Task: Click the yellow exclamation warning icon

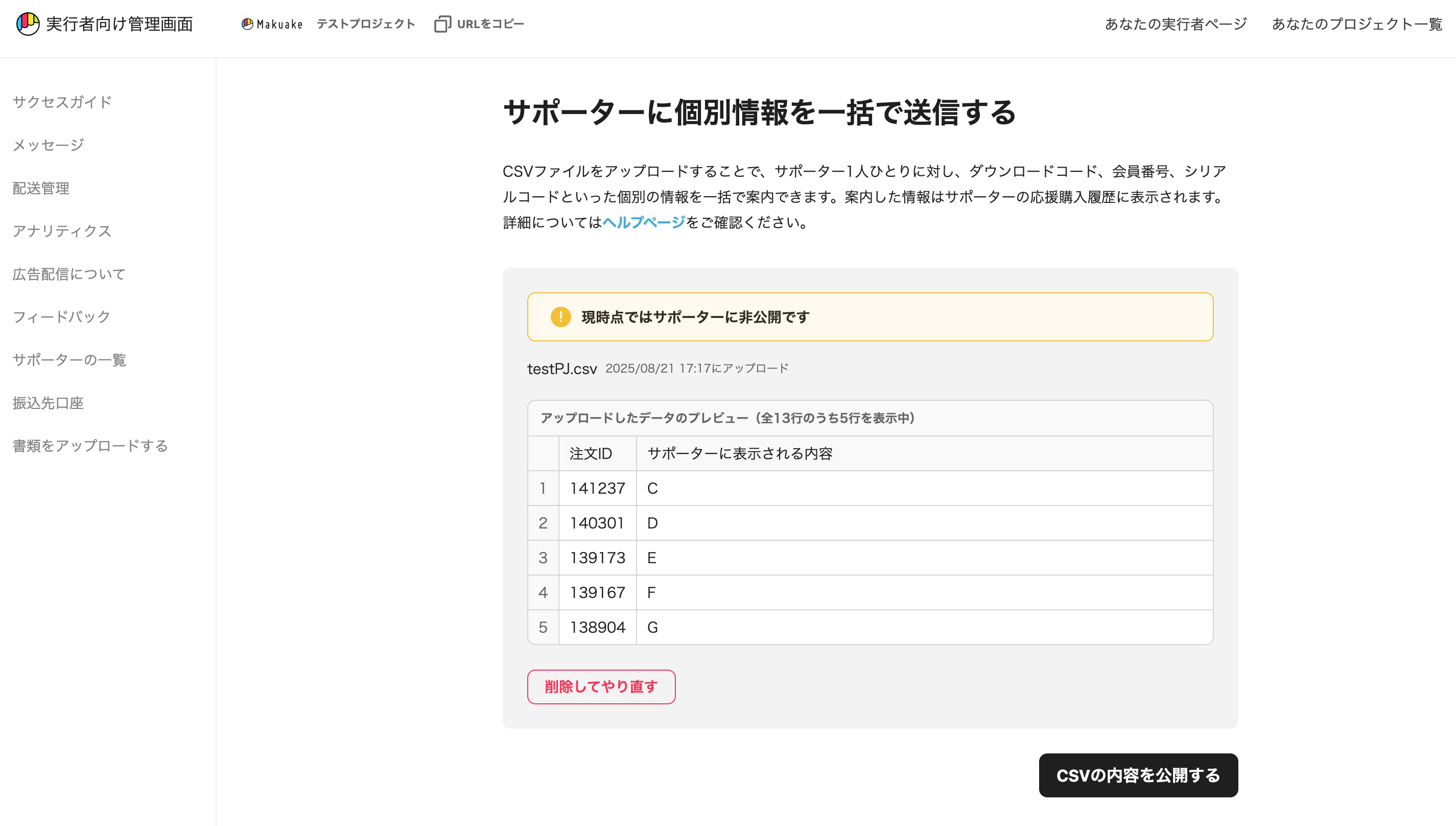Action: pyautogui.click(x=560, y=316)
